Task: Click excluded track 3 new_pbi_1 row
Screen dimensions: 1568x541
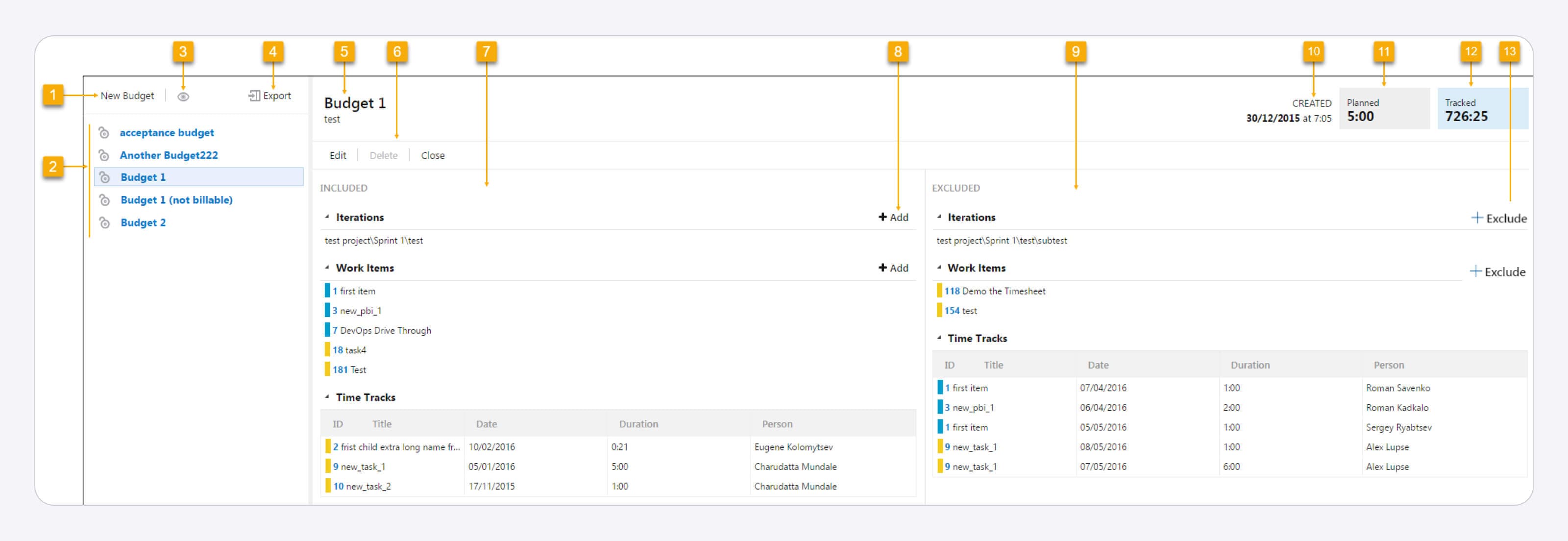Action: [x=1229, y=408]
